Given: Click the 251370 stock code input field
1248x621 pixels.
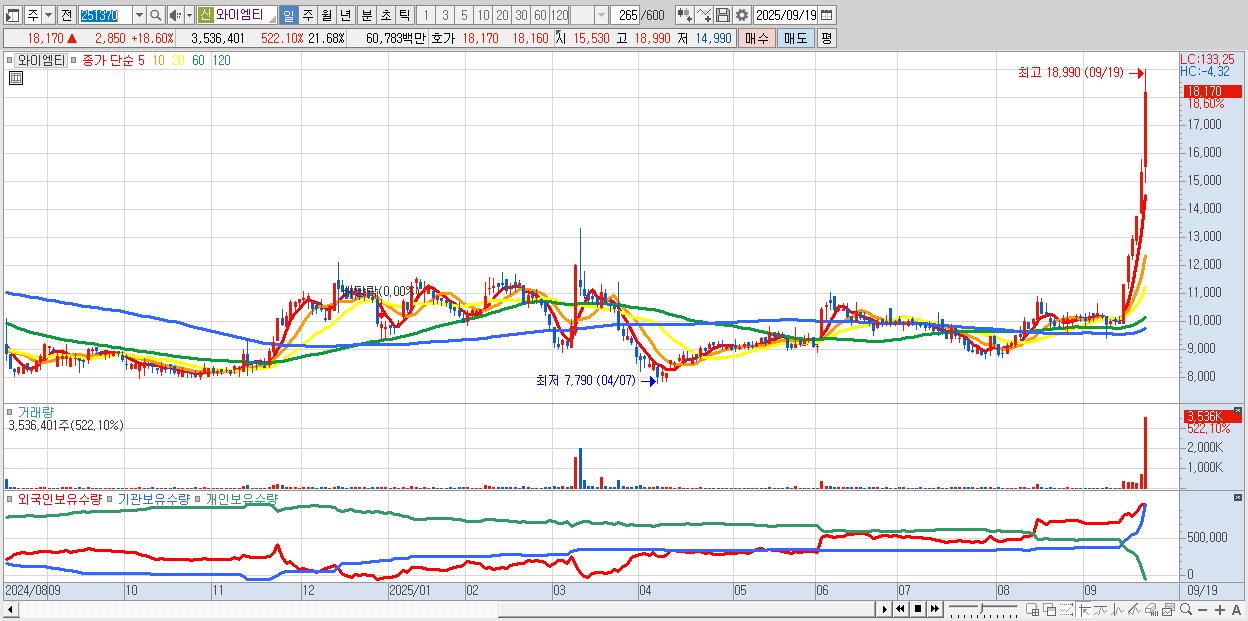Looking at the screenshot, I should (105, 15).
